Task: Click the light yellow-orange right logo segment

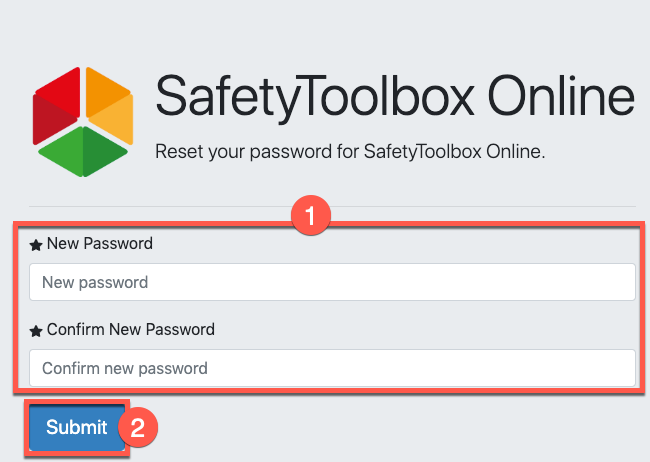Action: coord(116,118)
